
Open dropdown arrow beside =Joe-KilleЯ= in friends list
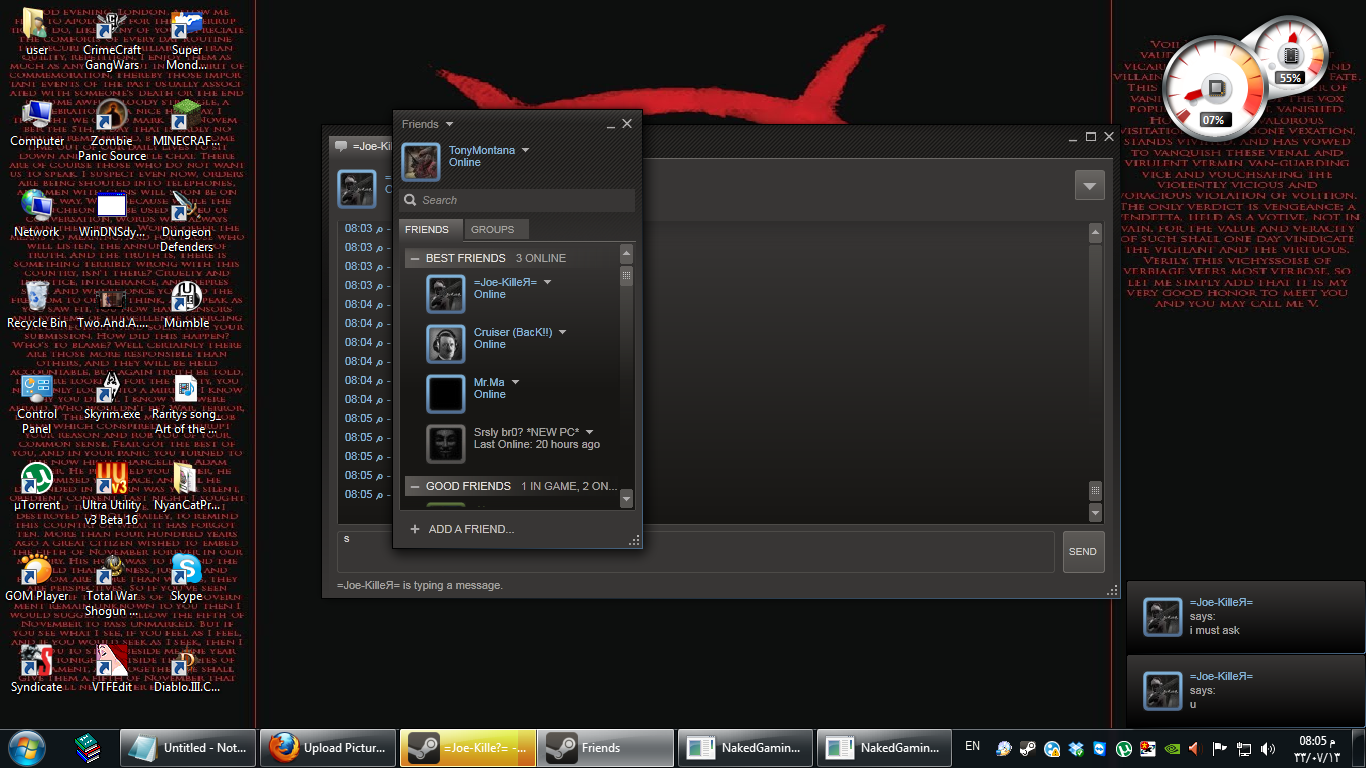[x=547, y=282]
